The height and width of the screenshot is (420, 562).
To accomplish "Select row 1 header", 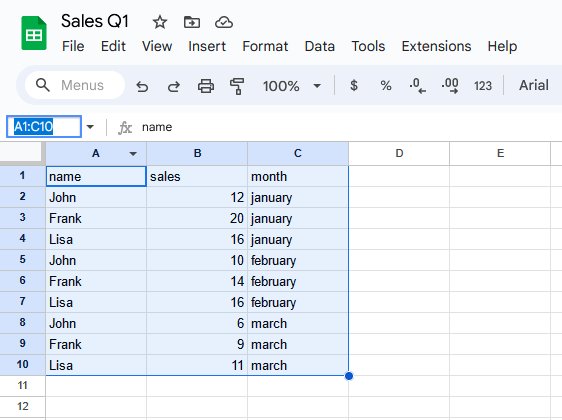I will [x=23, y=176].
